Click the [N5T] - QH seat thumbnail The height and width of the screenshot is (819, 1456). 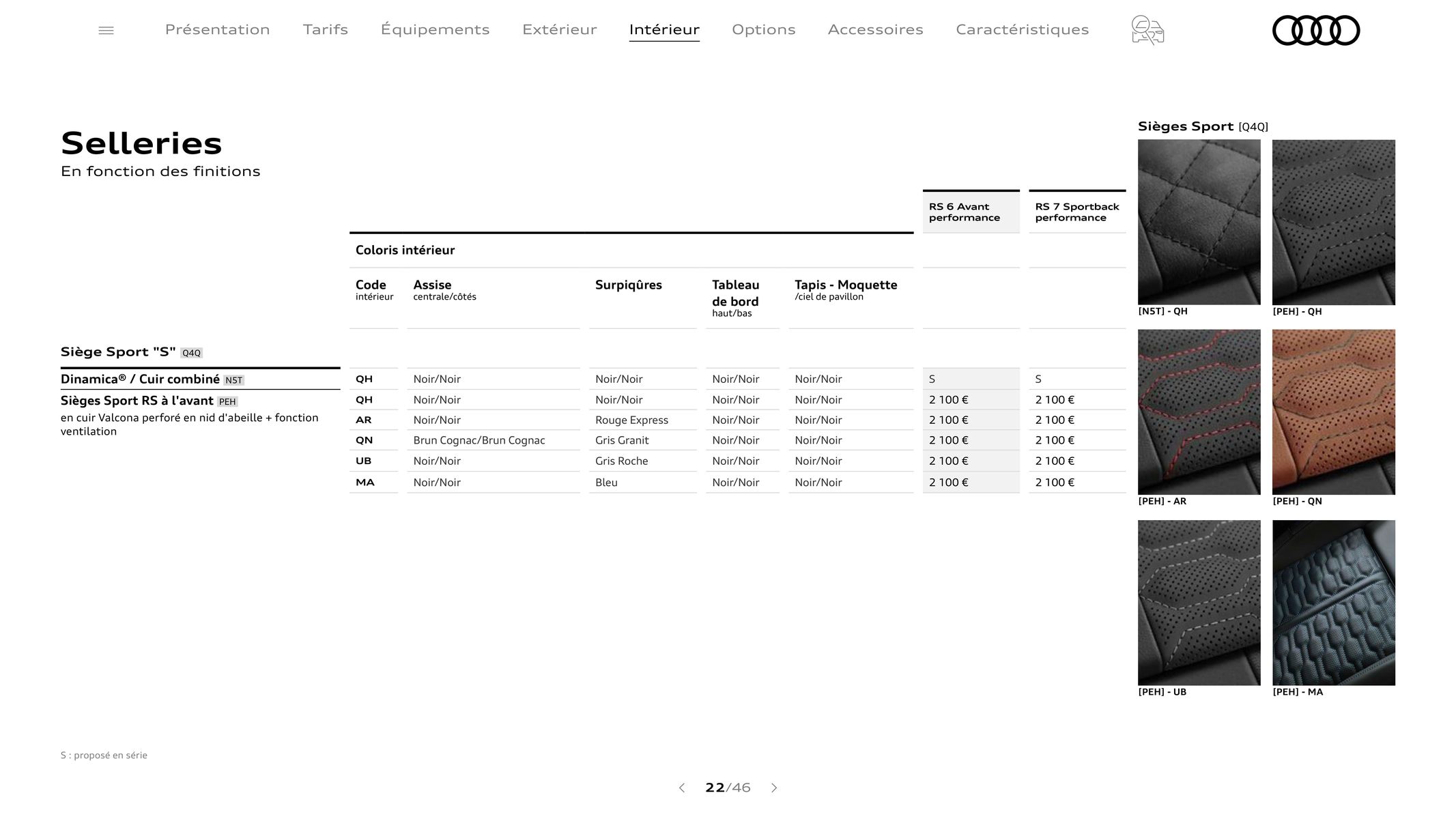(x=1199, y=222)
